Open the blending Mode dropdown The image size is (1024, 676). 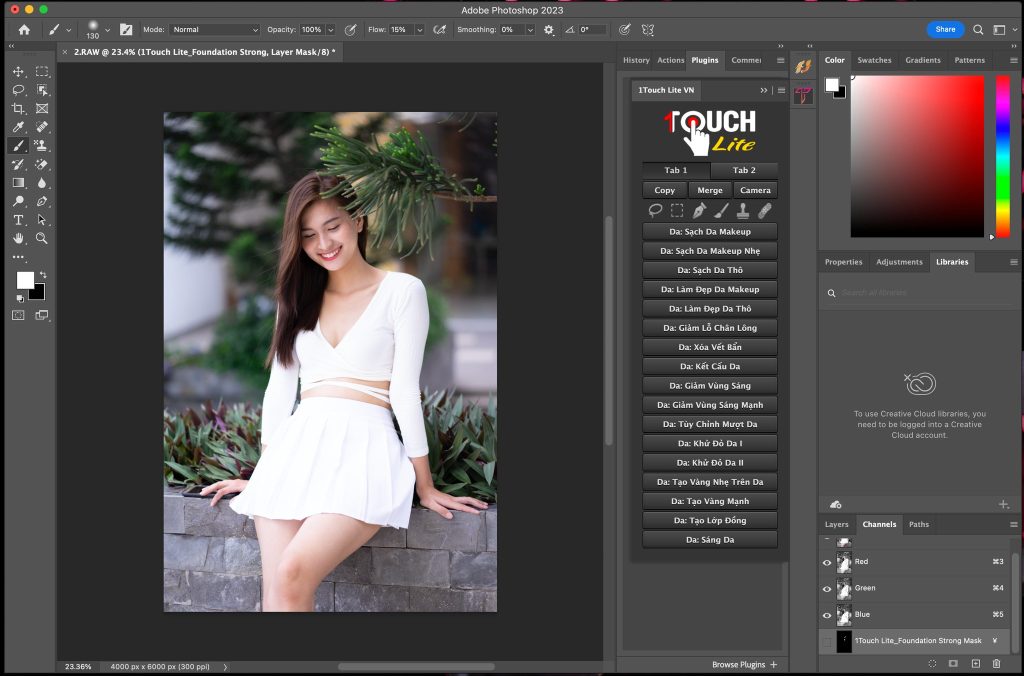214,30
